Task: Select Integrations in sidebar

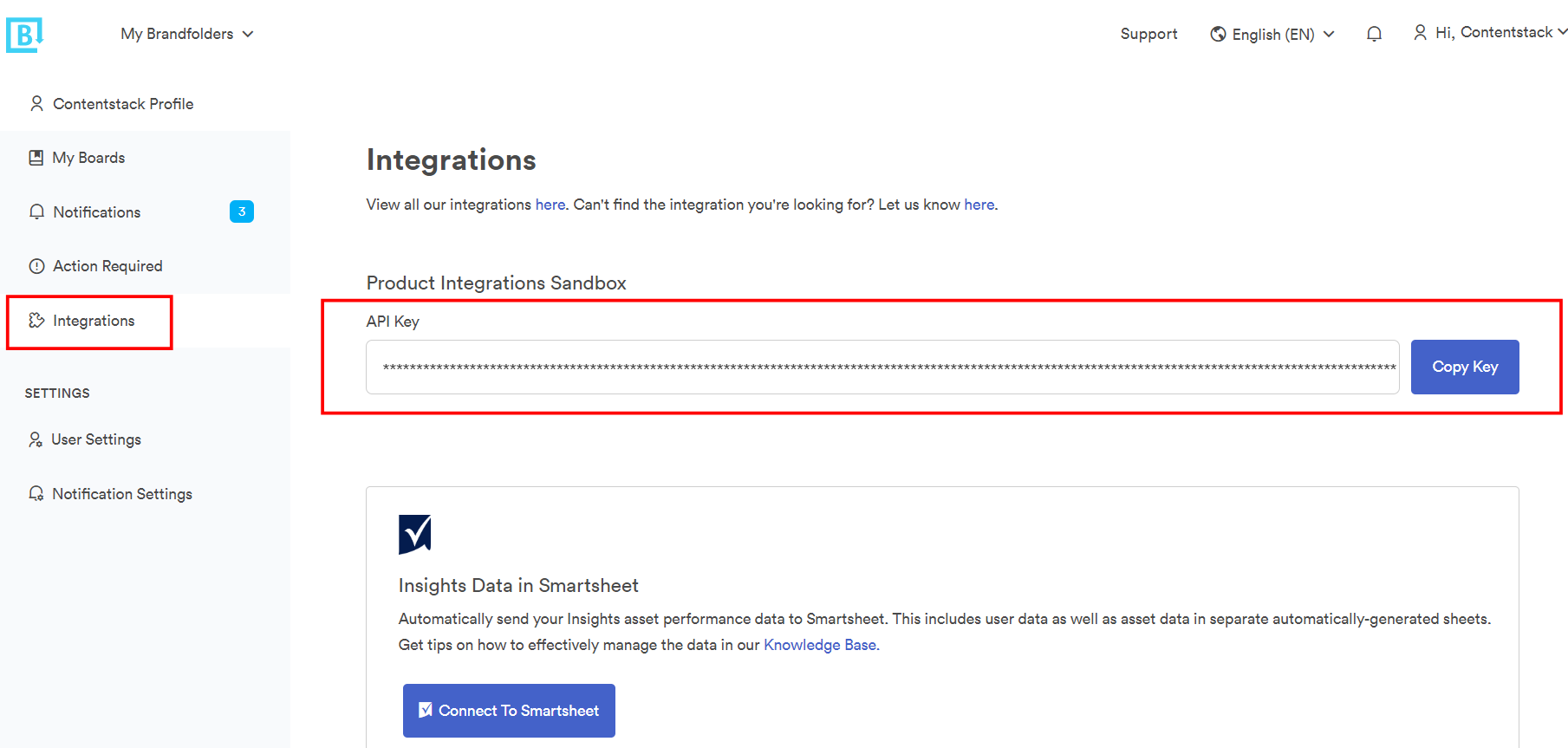Action: point(94,321)
